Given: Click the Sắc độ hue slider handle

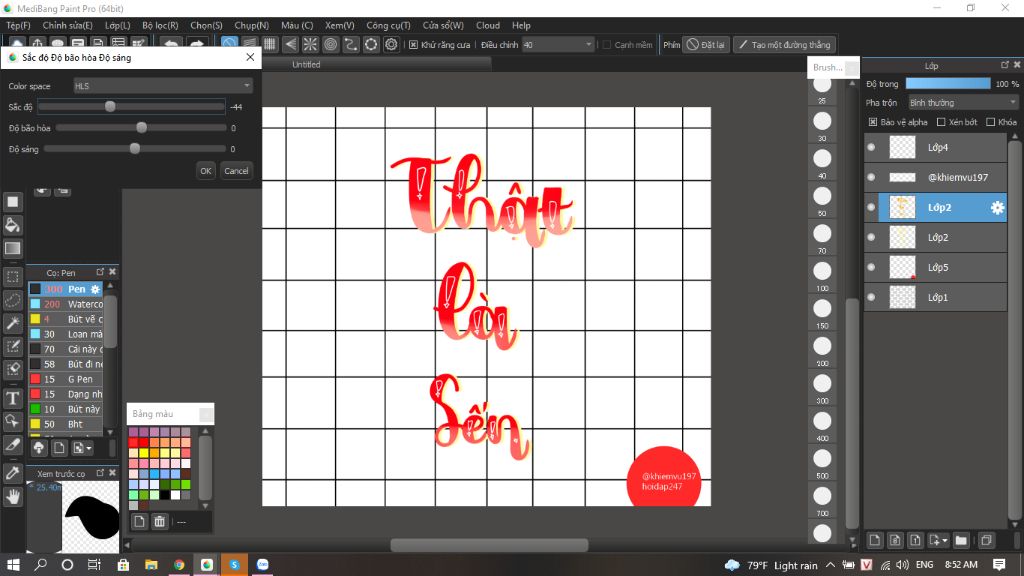Looking at the screenshot, I should pos(110,106).
